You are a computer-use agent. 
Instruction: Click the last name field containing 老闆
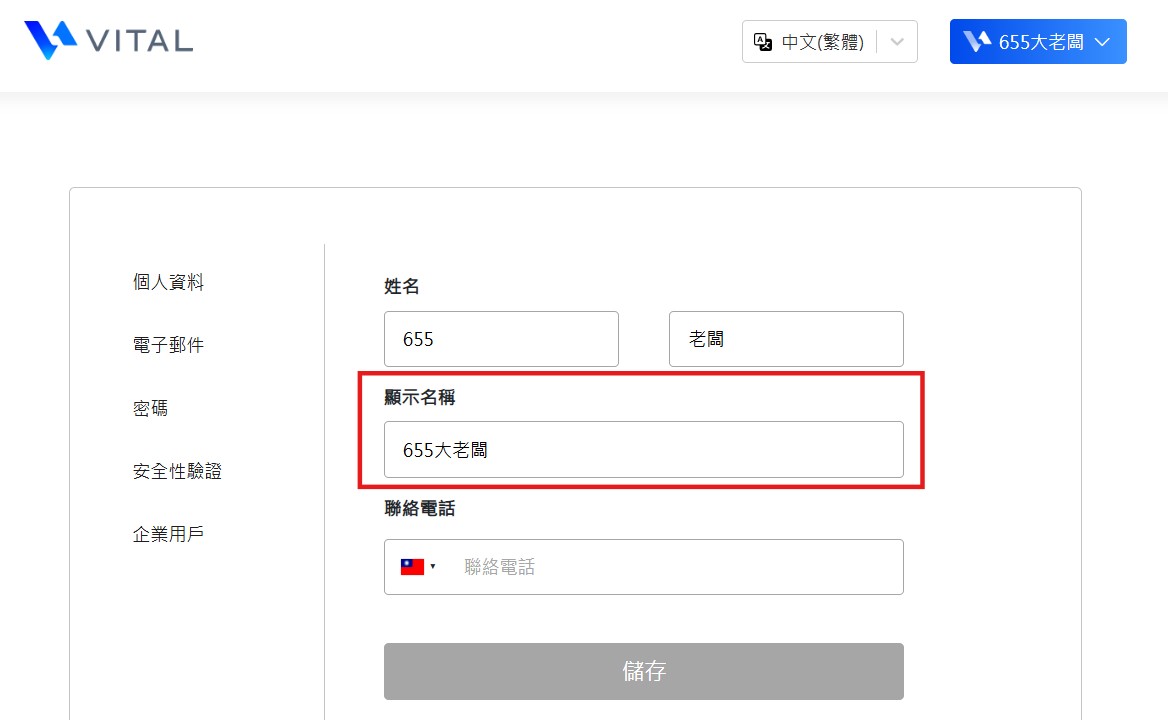pos(786,339)
